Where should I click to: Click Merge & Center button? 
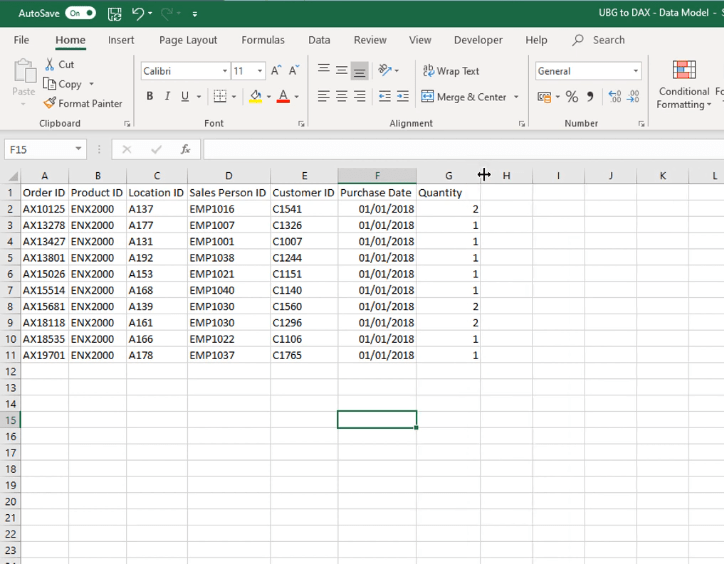pos(464,97)
